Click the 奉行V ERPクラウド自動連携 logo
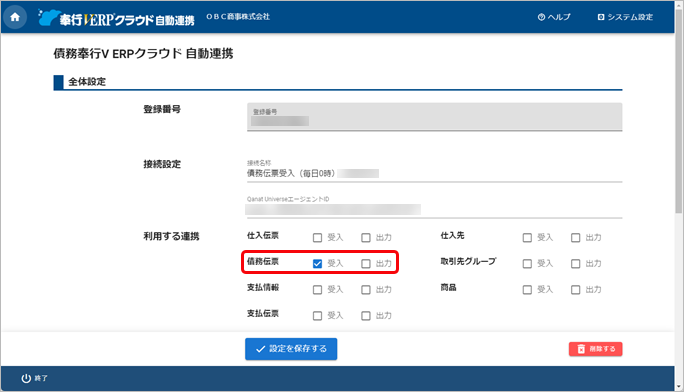Image resolution: width=684 pixels, height=392 pixels. pyautogui.click(x=116, y=18)
